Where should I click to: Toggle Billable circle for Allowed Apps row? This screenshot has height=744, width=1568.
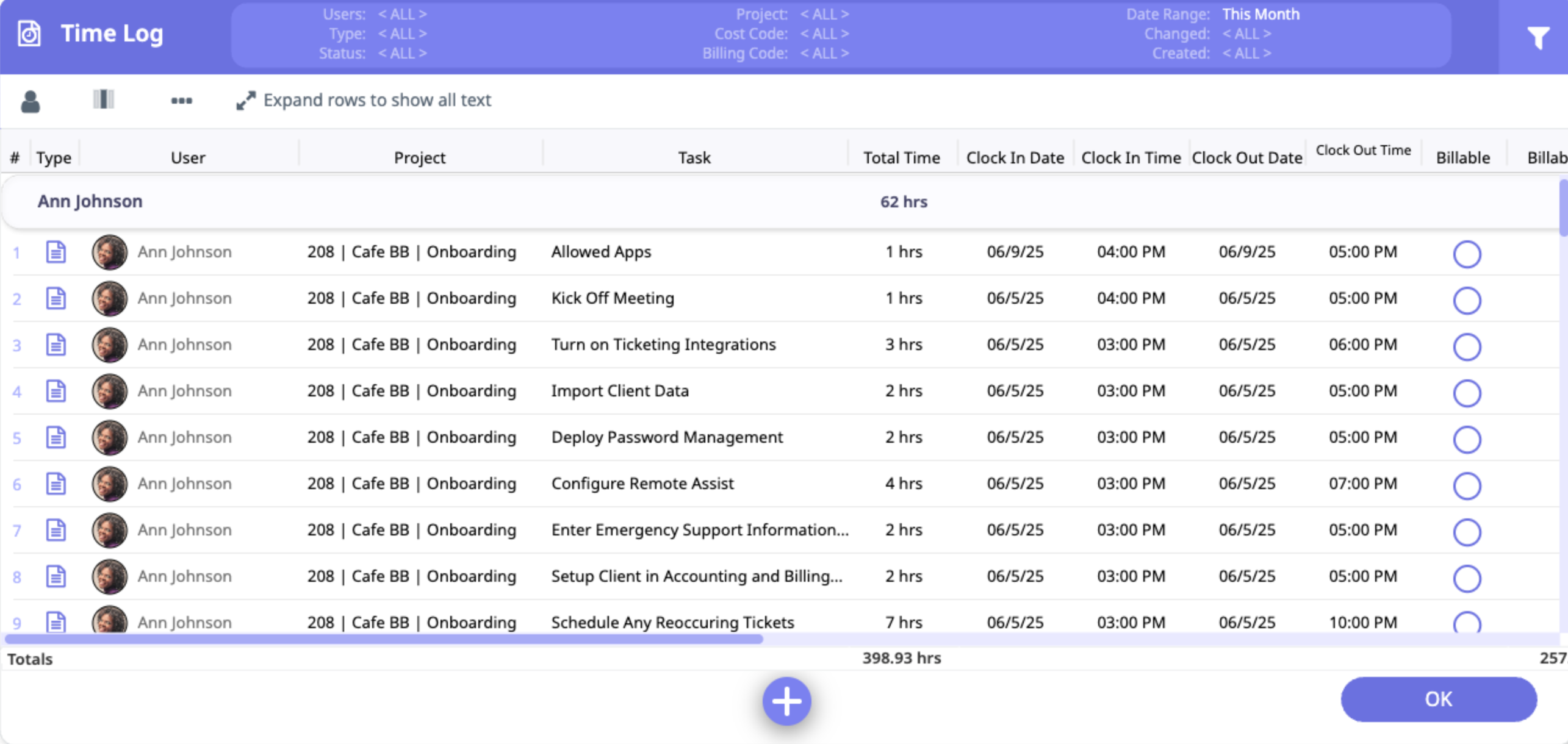tap(1467, 254)
